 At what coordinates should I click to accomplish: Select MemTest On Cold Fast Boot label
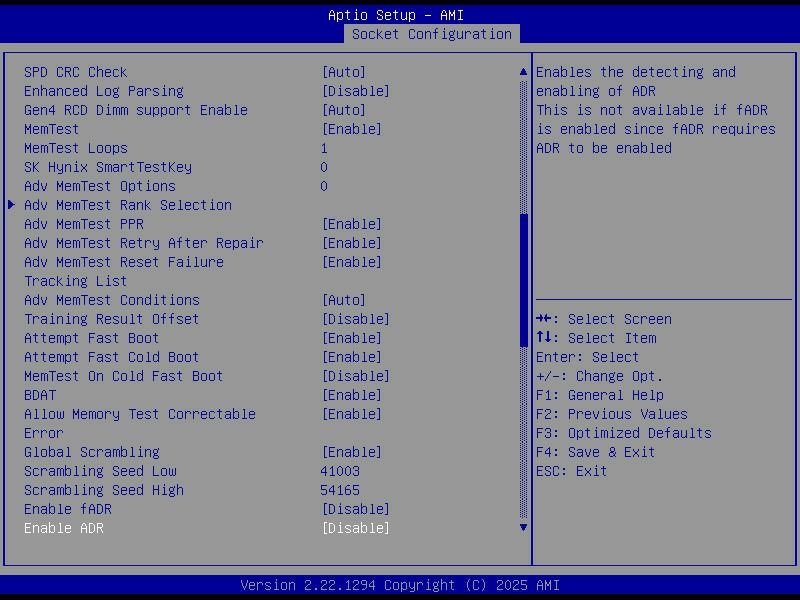pos(123,376)
